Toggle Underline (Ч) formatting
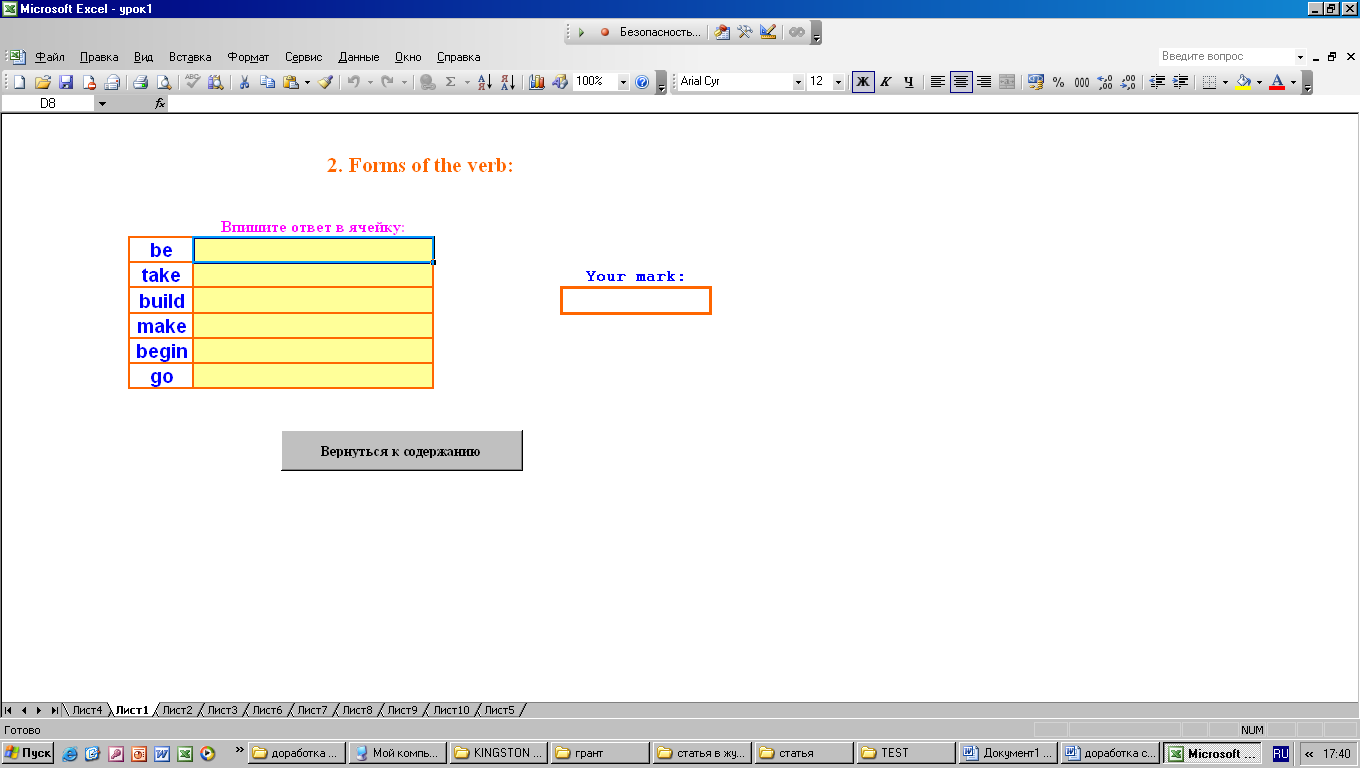The width and height of the screenshot is (1360, 768). pos(908,82)
